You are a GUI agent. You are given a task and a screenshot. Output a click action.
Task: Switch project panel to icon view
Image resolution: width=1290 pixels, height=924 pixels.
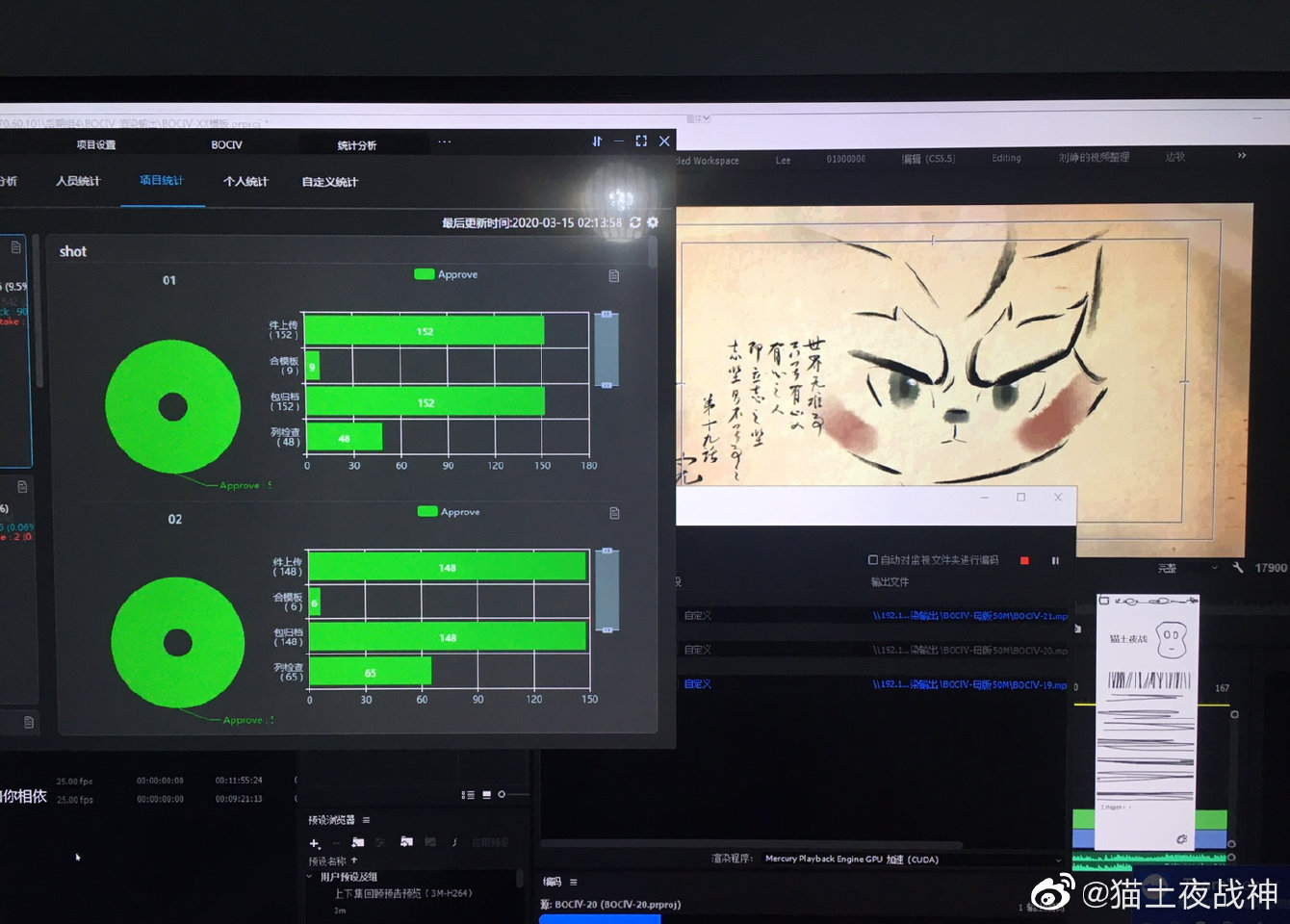[487, 795]
